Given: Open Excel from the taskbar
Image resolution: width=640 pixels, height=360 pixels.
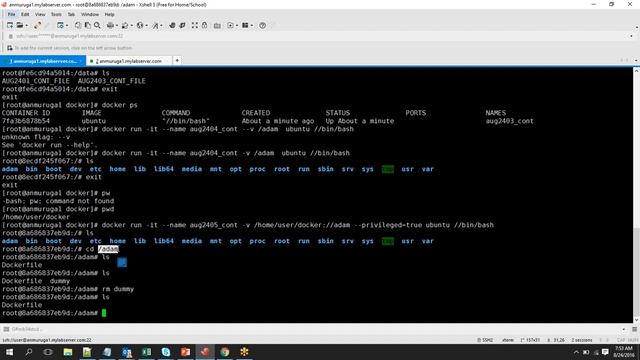Looking at the screenshot, I should click(x=146, y=352).
